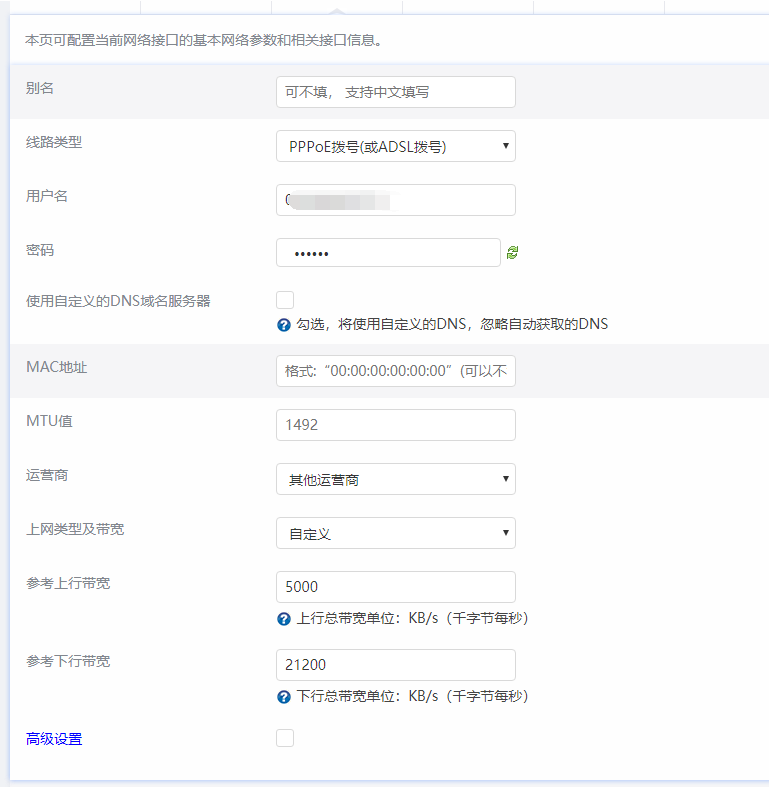Select the 密码 password field
This screenshot has width=769, height=787.
[387, 253]
